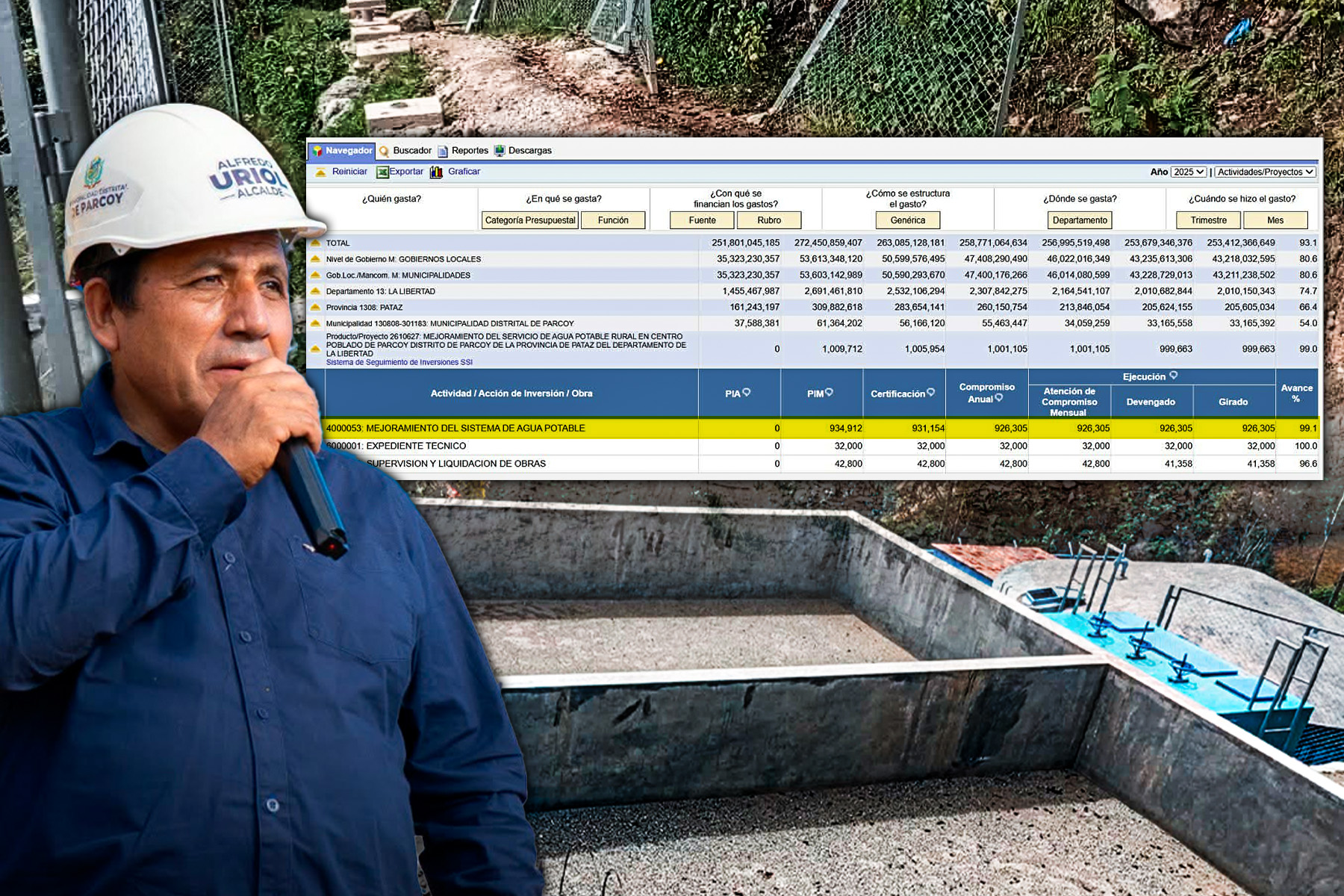Click Municipalidad Distrital de Parcoy row label
Screen dimensions: 1344x896
450,323
